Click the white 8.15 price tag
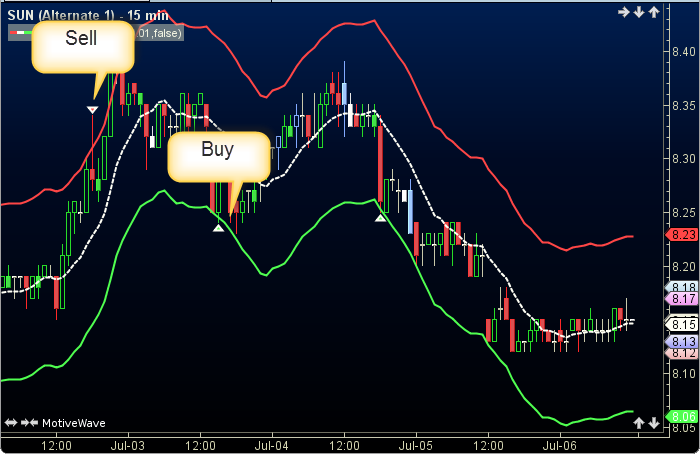Viewport: 700px width, 454px height. pos(682,325)
